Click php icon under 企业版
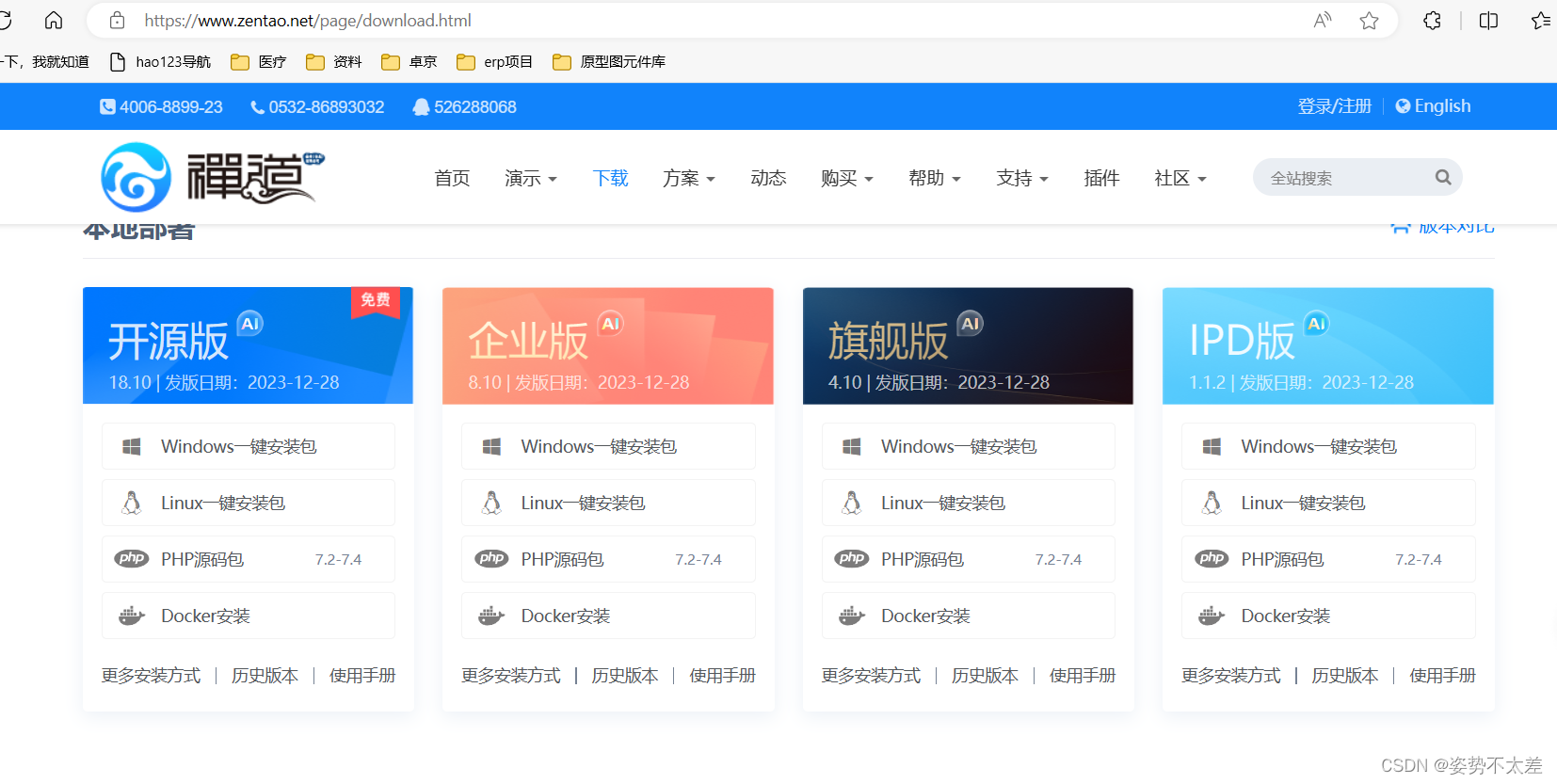This screenshot has width=1557, height=784. pos(491,558)
